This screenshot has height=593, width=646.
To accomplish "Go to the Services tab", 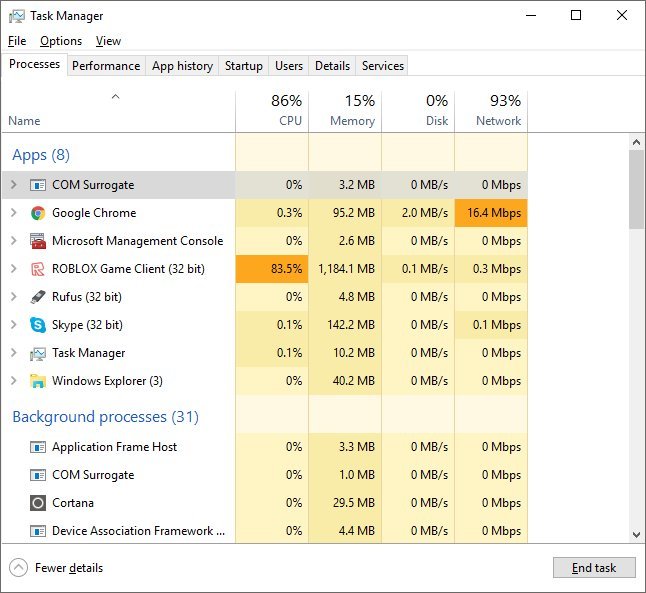I will (383, 66).
